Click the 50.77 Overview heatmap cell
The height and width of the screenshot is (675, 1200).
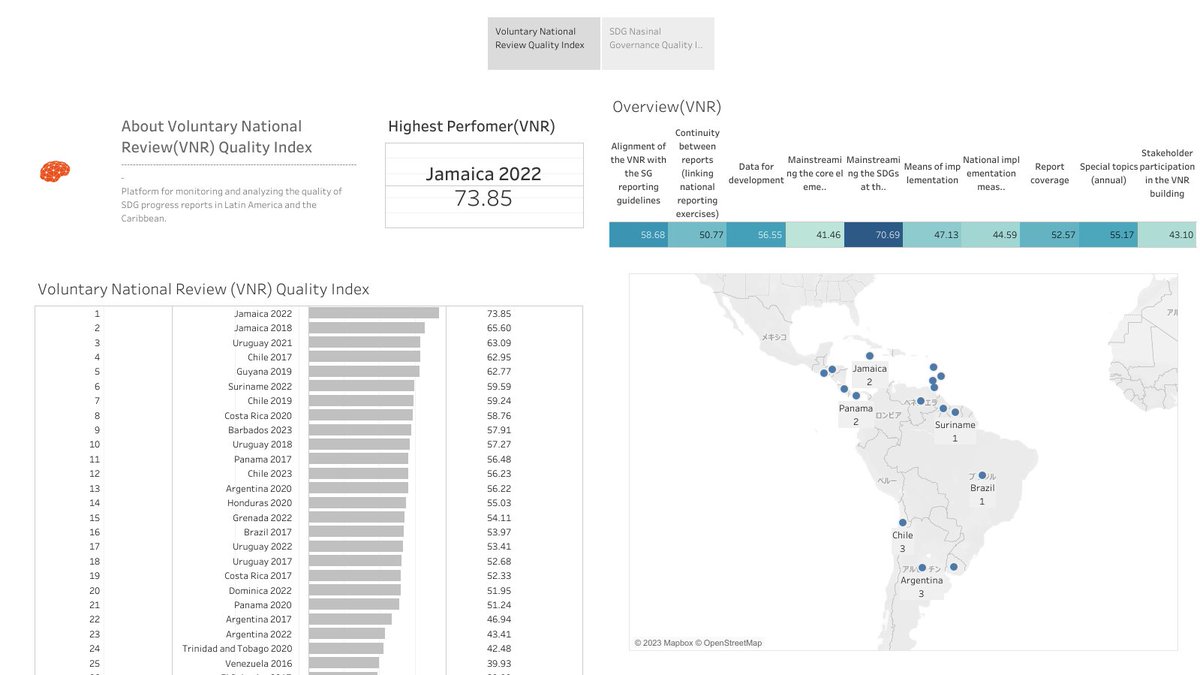697,235
